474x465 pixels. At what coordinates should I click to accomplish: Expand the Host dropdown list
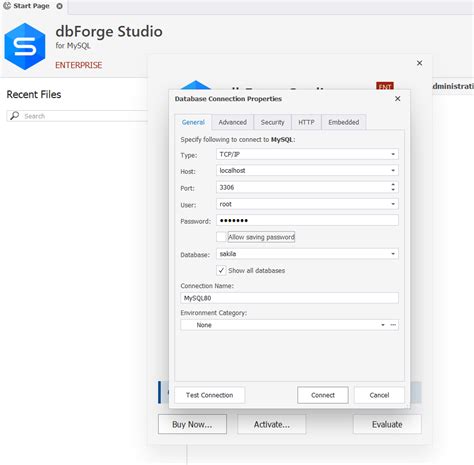[x=393, y=170]
